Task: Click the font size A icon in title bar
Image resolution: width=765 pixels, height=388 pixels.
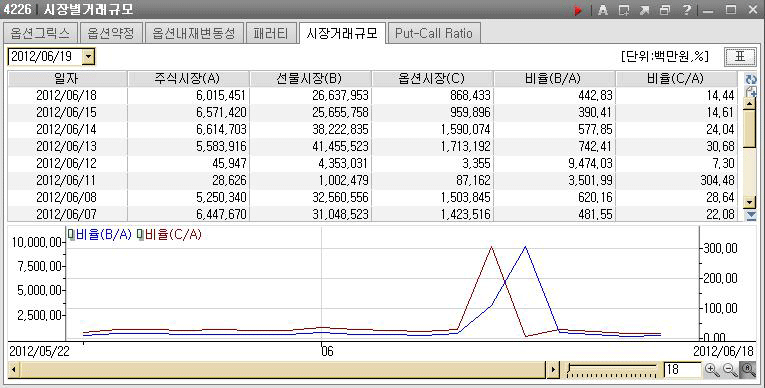Action: tap(603, 10)
